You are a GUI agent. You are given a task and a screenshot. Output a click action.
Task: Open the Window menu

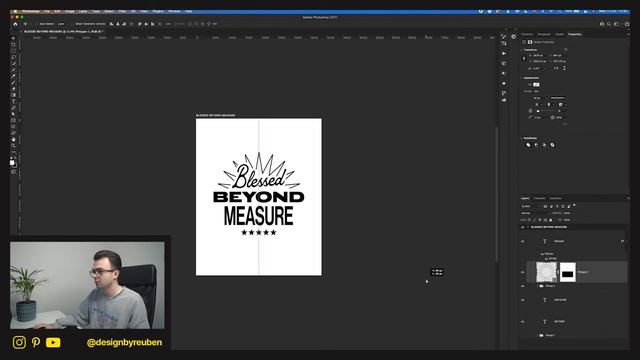[174, 11]
